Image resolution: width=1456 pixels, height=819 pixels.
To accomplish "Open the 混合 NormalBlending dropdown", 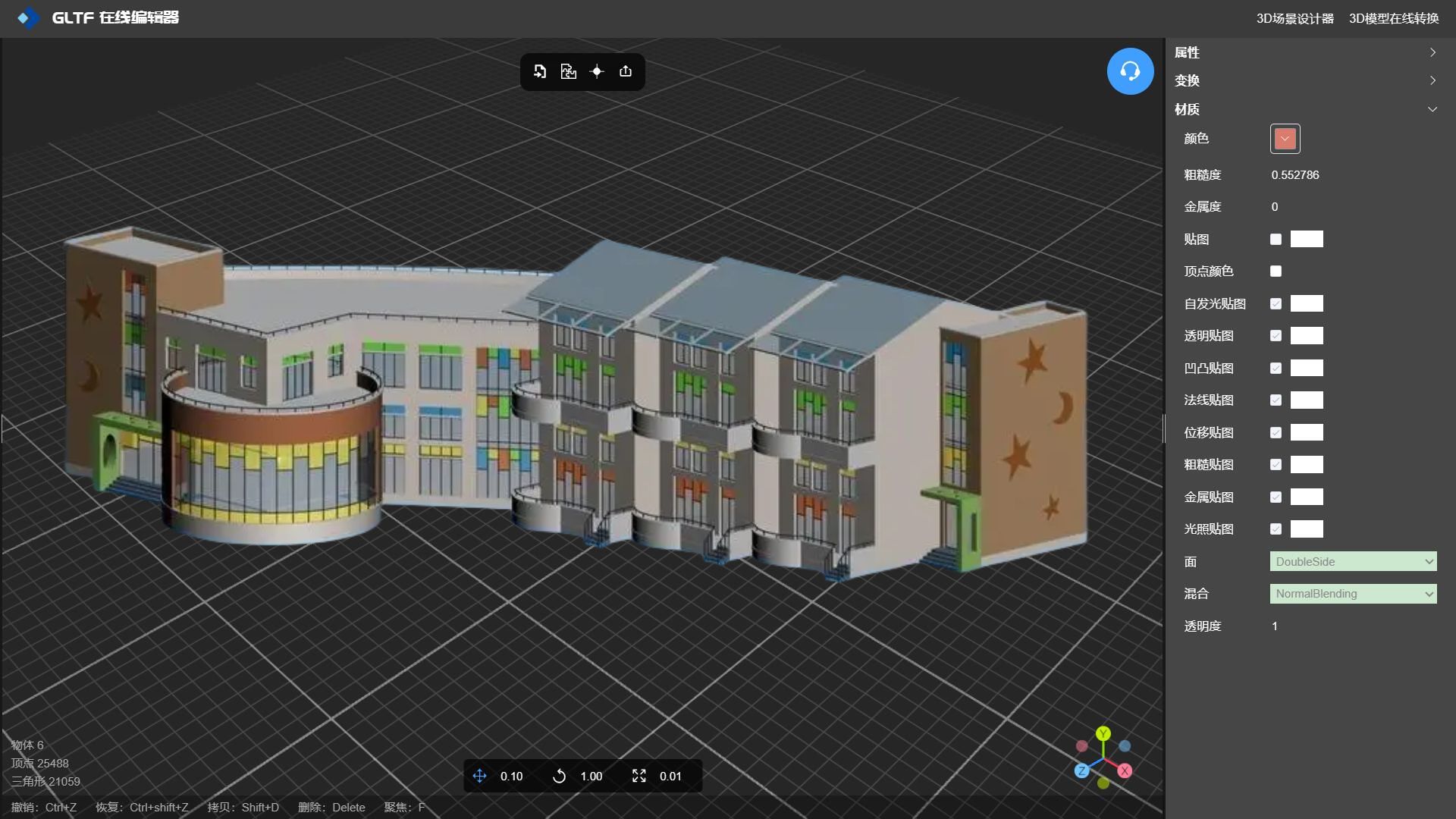I will click(1353, 594).
